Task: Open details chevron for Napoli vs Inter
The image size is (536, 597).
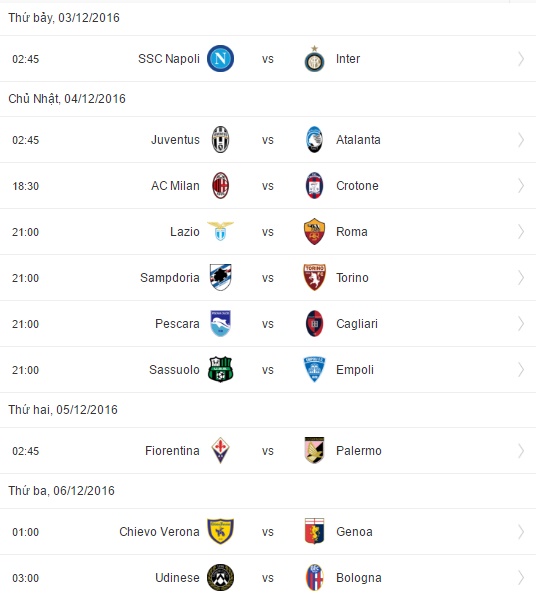Action: (x=521, y=59)
